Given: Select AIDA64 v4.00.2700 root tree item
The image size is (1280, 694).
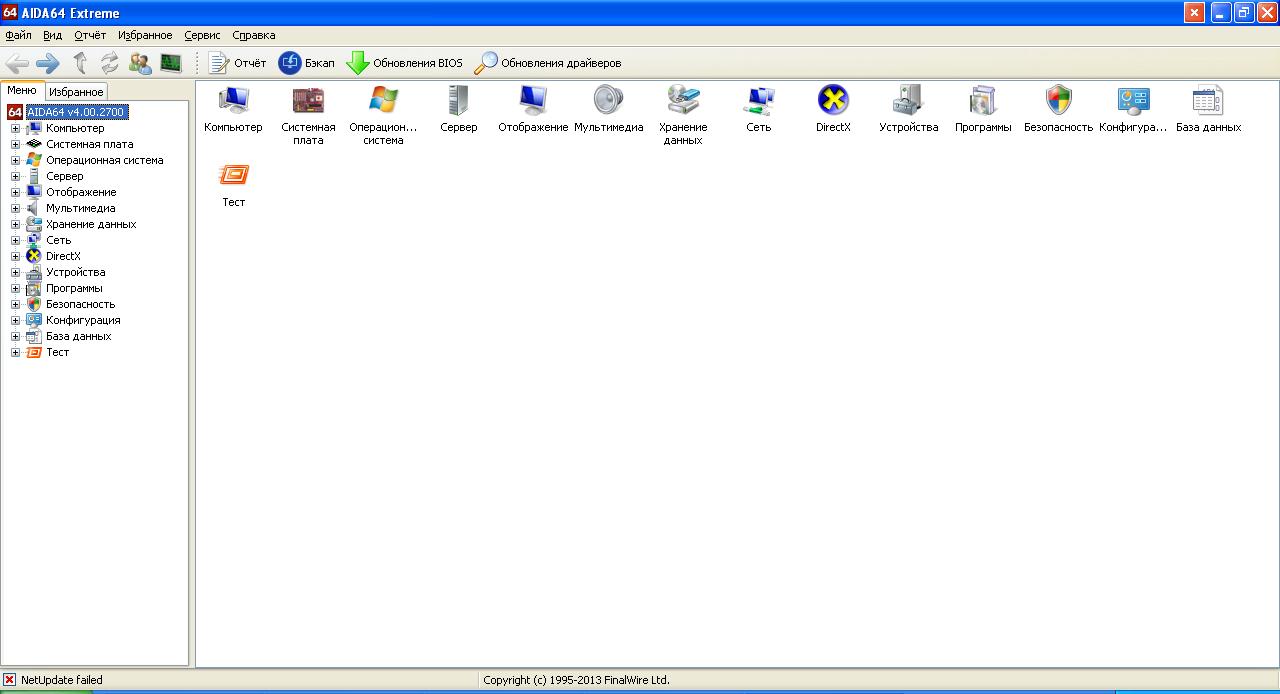Looking at the screenshot, I should pos(76,112).
